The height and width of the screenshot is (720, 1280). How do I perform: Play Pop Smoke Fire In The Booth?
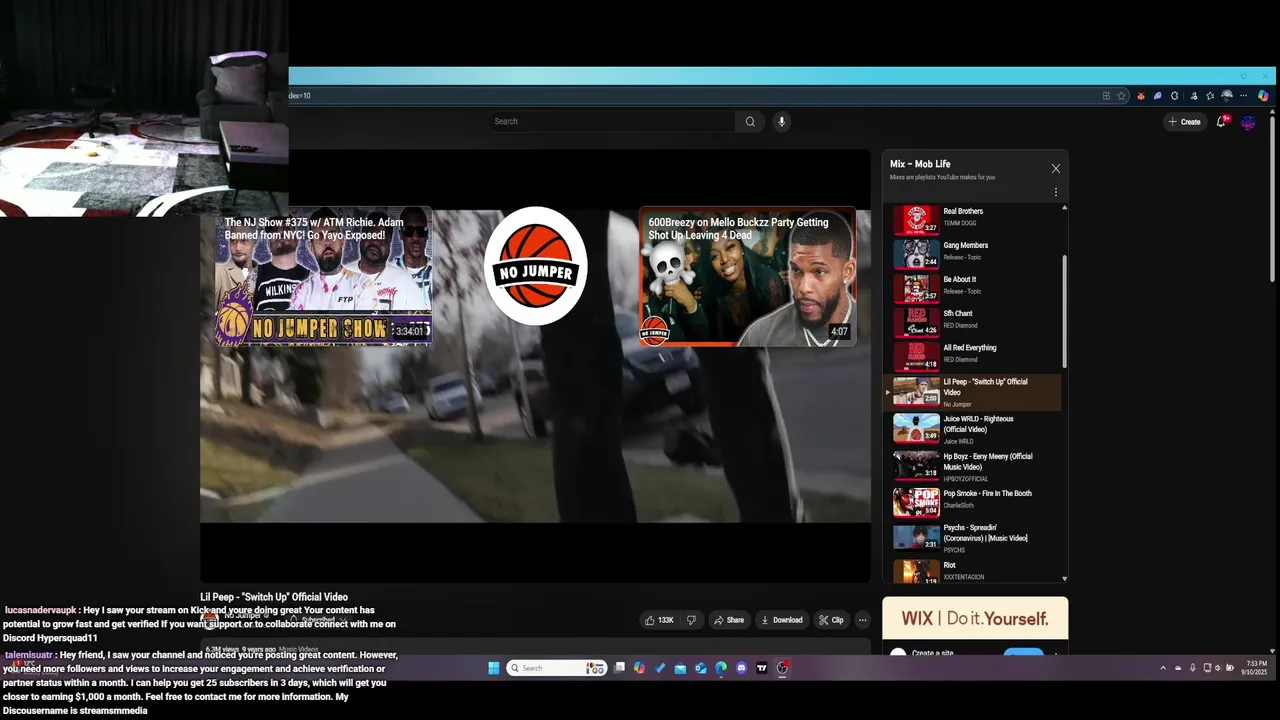tap(974, 502)
